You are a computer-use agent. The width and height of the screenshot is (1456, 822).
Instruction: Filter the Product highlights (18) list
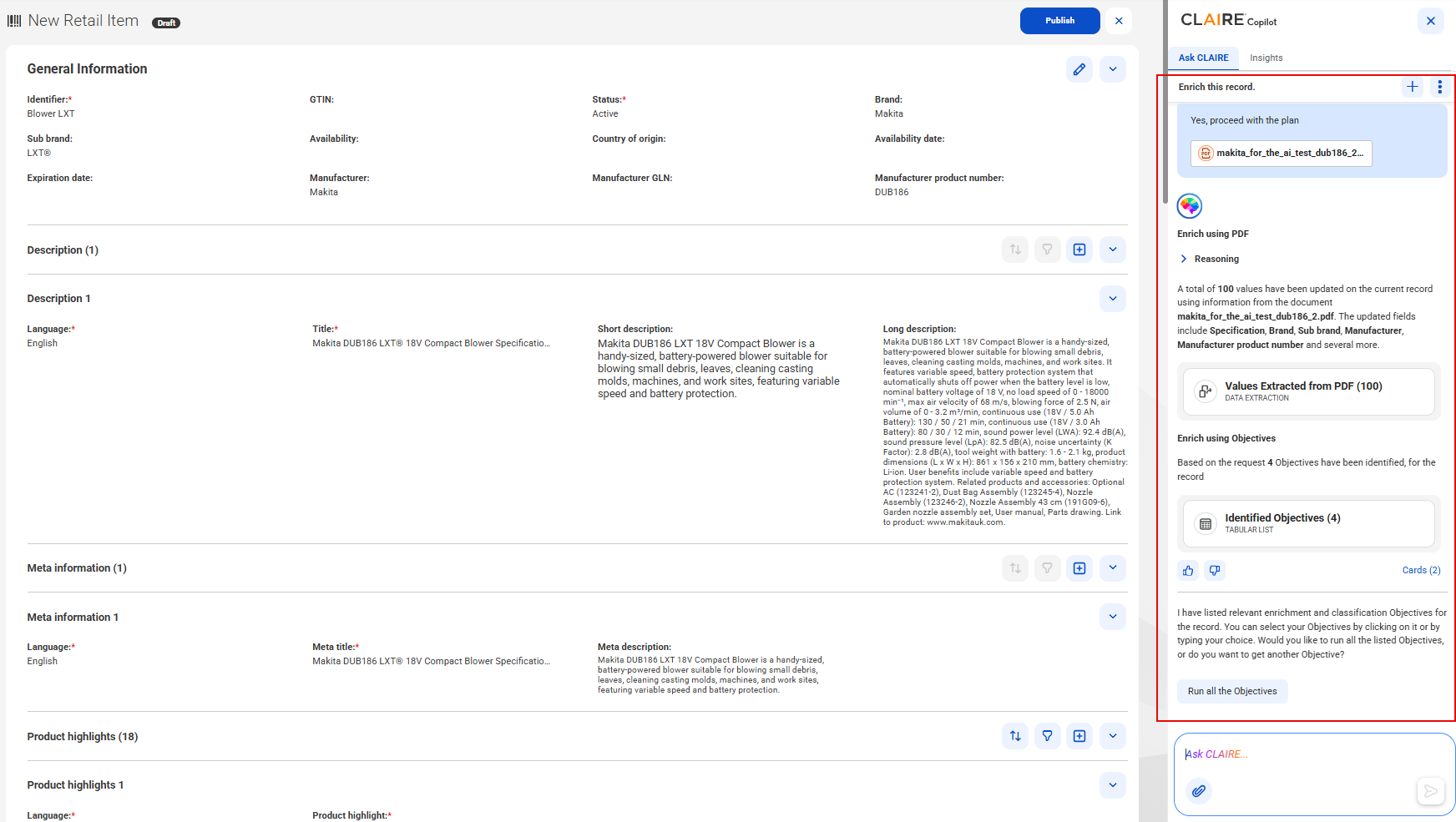pos(1047,736)
